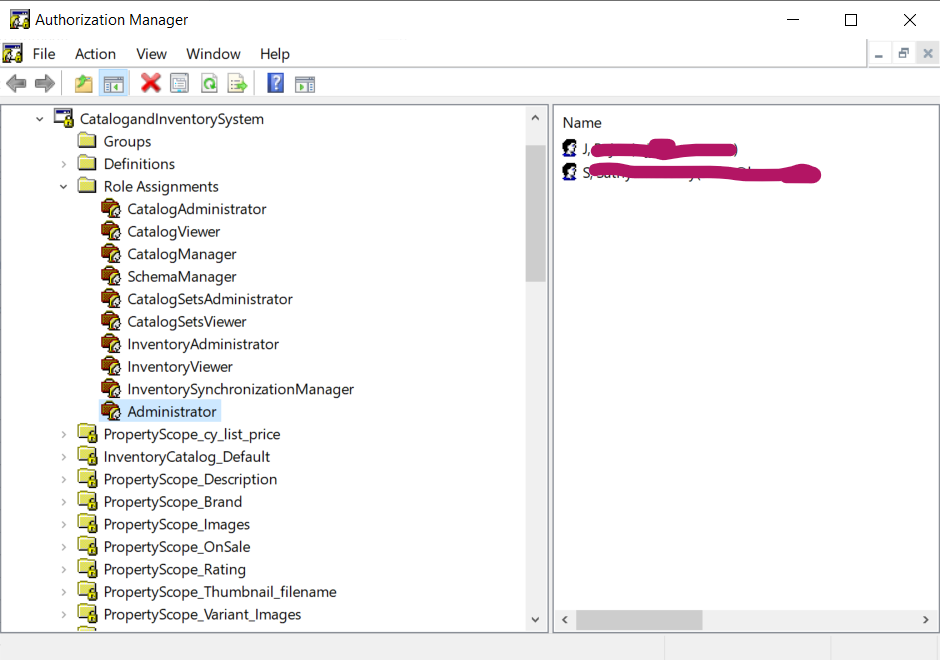This screenshot has width=940, height=660.
Task: Click the Export List toolbar icon
Action: pyautogui.click(x=237, y=83)
